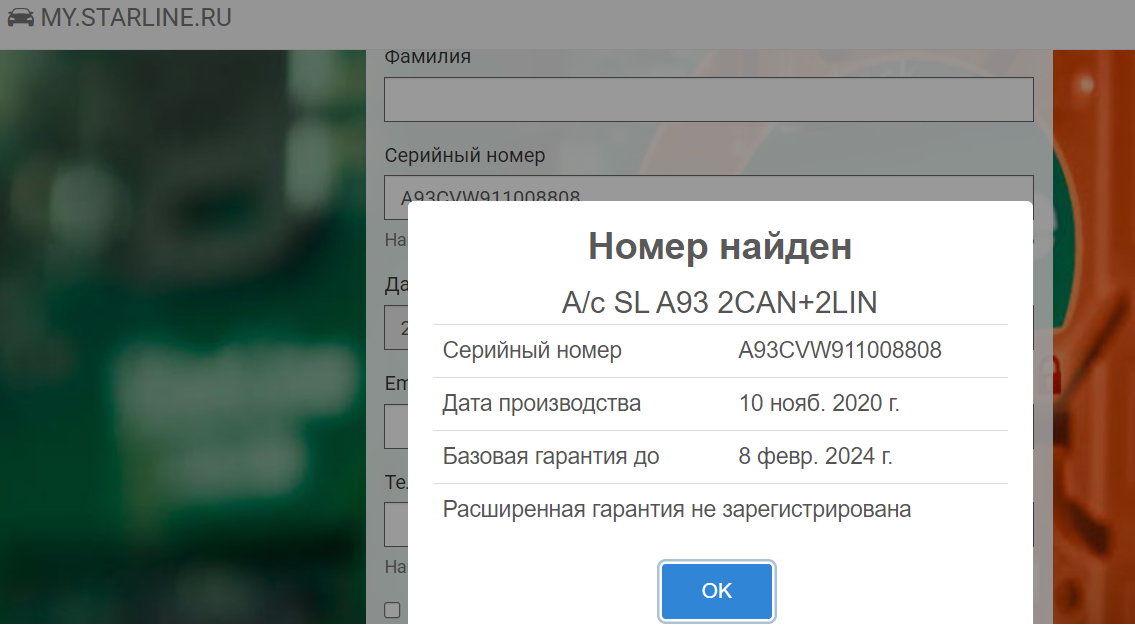Tick the checkbox at the bottom of the form
Viewport: 1135px width, 633px height.
tap(393, 610)
